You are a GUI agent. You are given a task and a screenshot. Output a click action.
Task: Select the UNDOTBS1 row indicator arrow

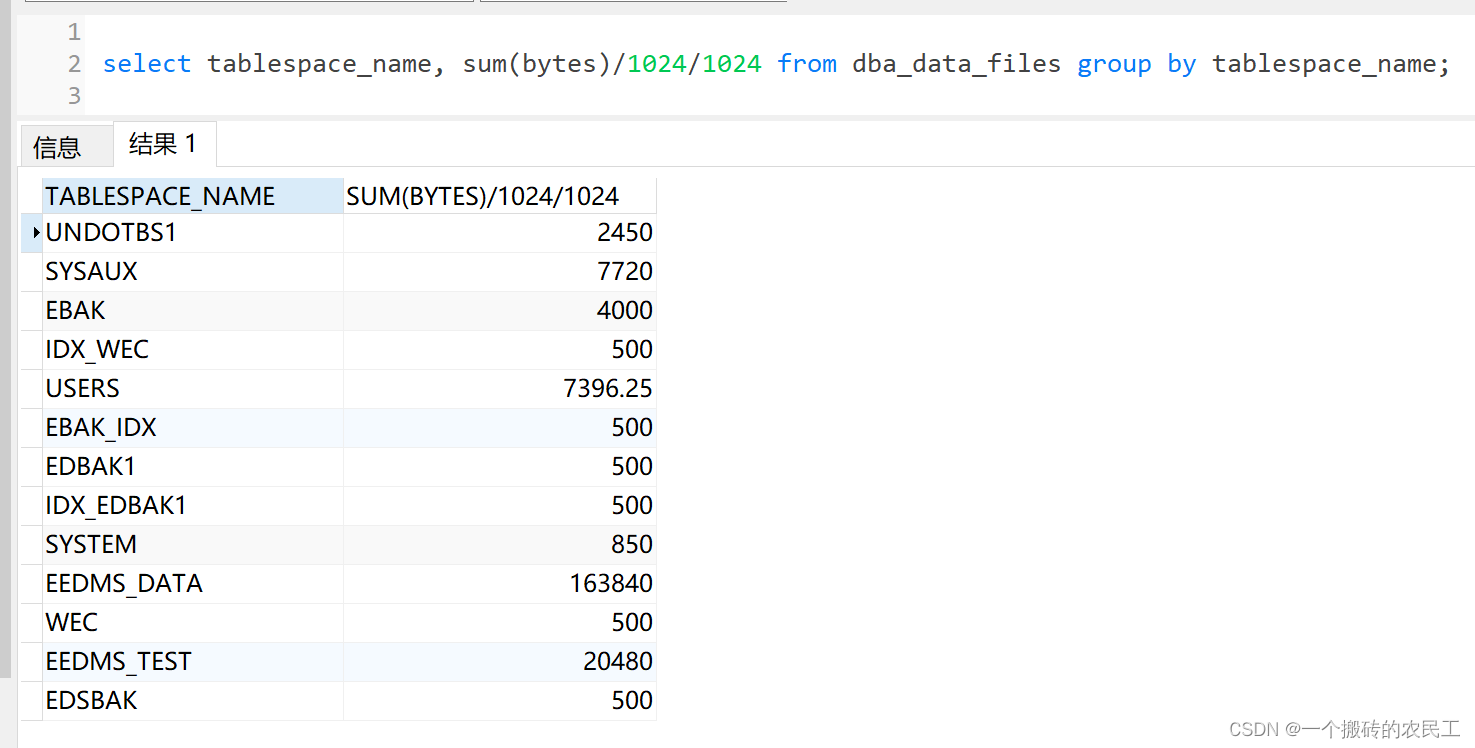[x=31, y=232]
